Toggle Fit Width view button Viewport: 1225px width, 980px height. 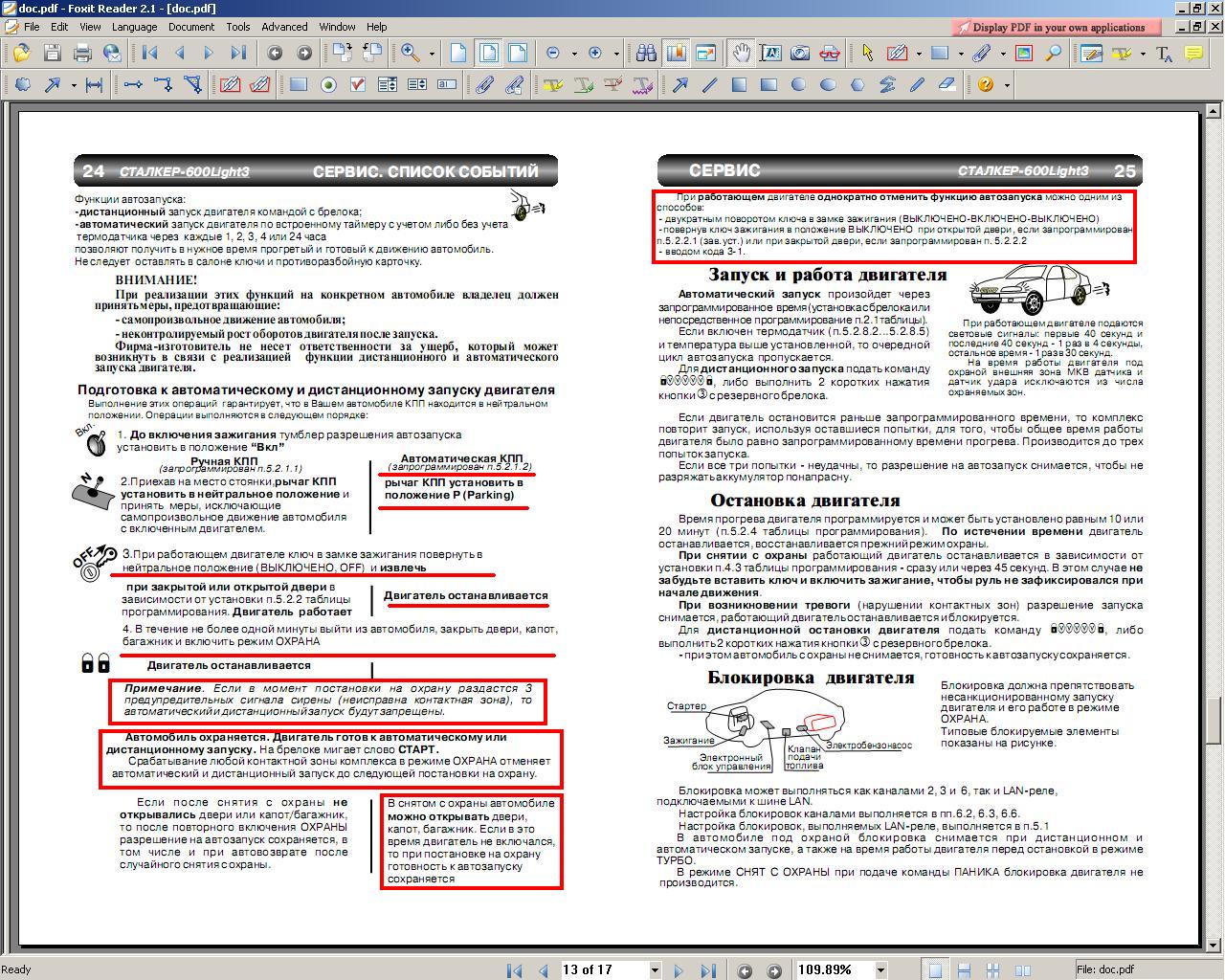(x=518, y=54)
